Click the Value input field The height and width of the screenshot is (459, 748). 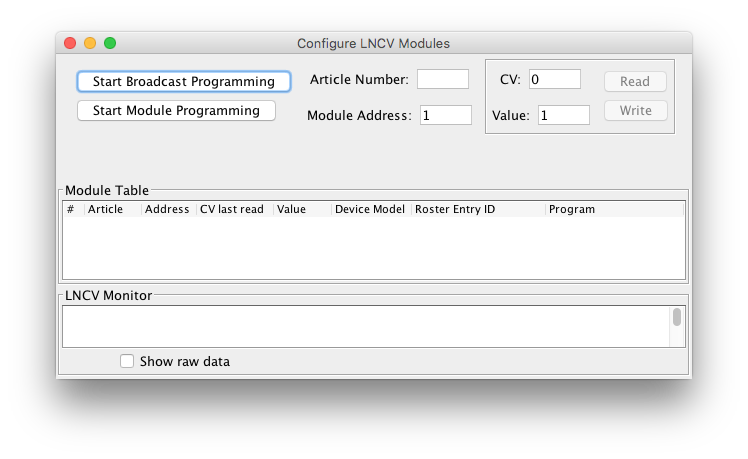[x=563, y=115]
